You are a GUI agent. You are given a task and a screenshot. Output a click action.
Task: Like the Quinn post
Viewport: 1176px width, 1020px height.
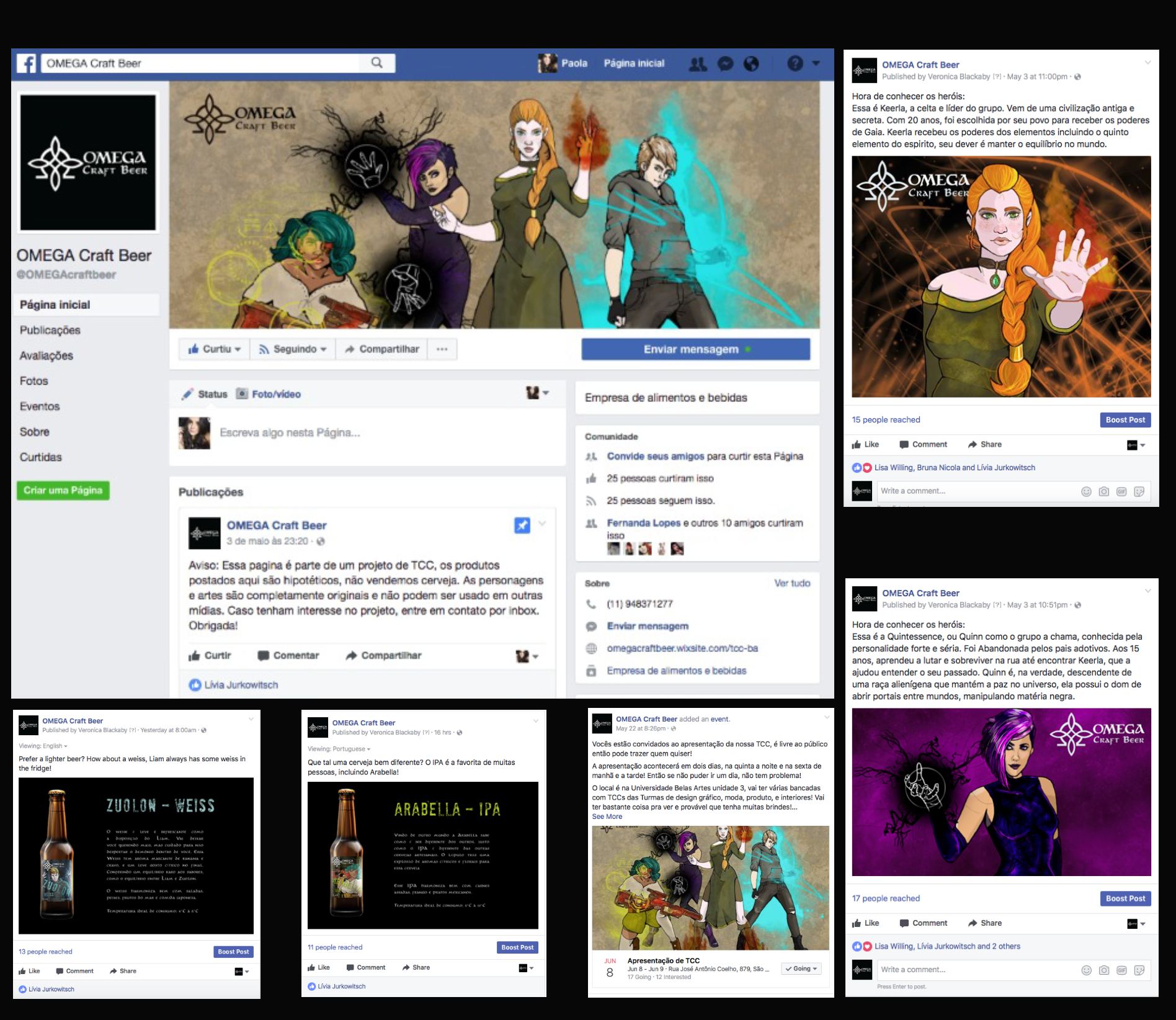pyautogui.click(x=865, y=923)
